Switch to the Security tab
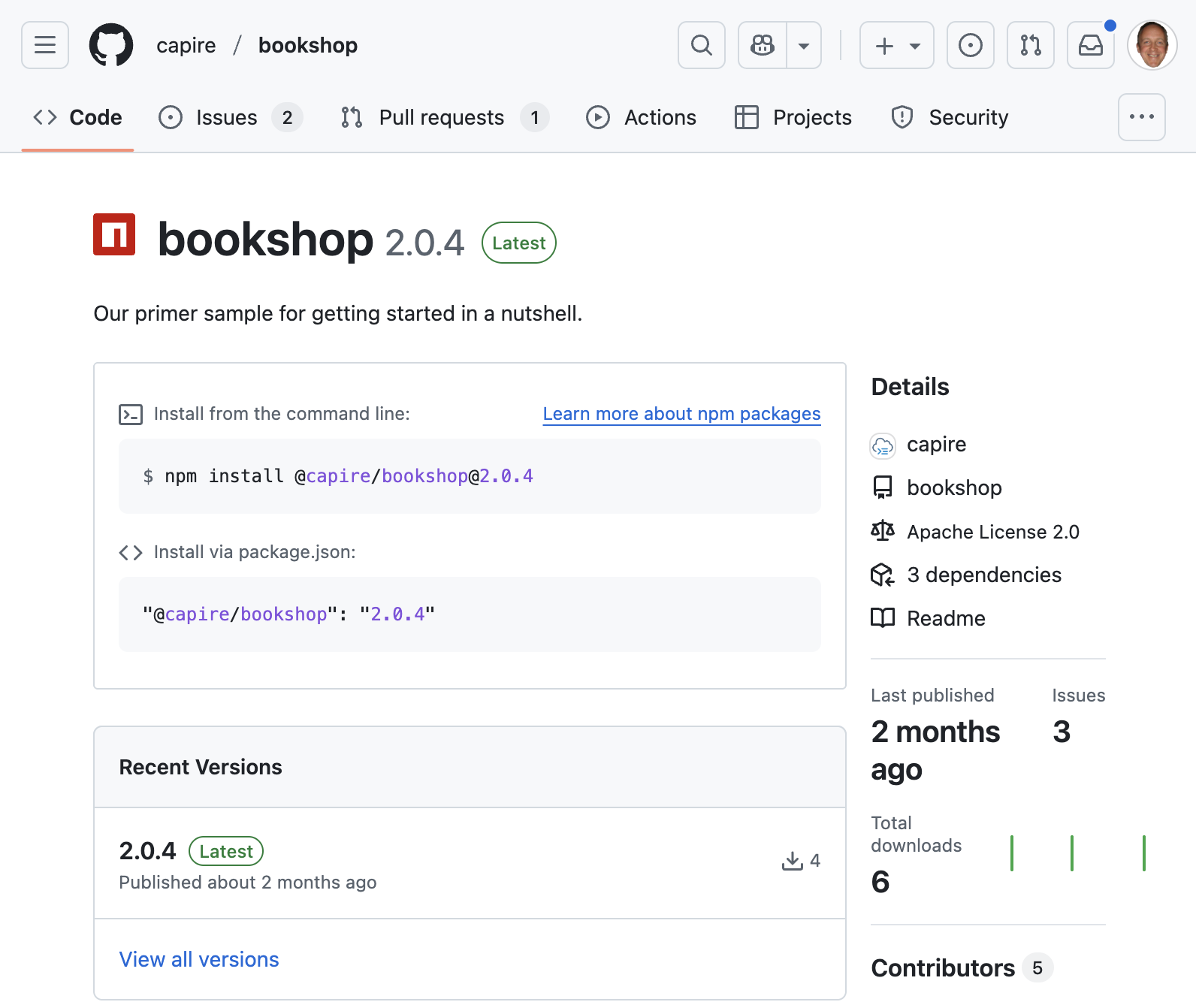 coord(950,117)
